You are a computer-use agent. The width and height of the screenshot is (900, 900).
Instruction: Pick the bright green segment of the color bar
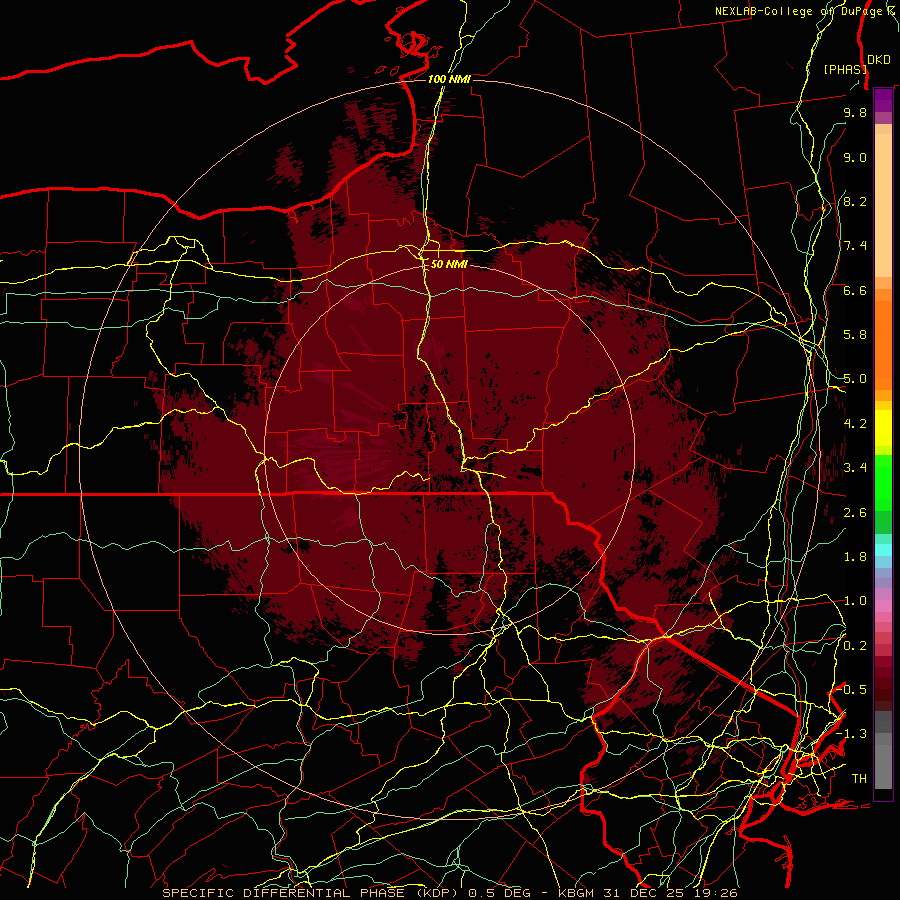pyautogui.click(x=883, y=482)
